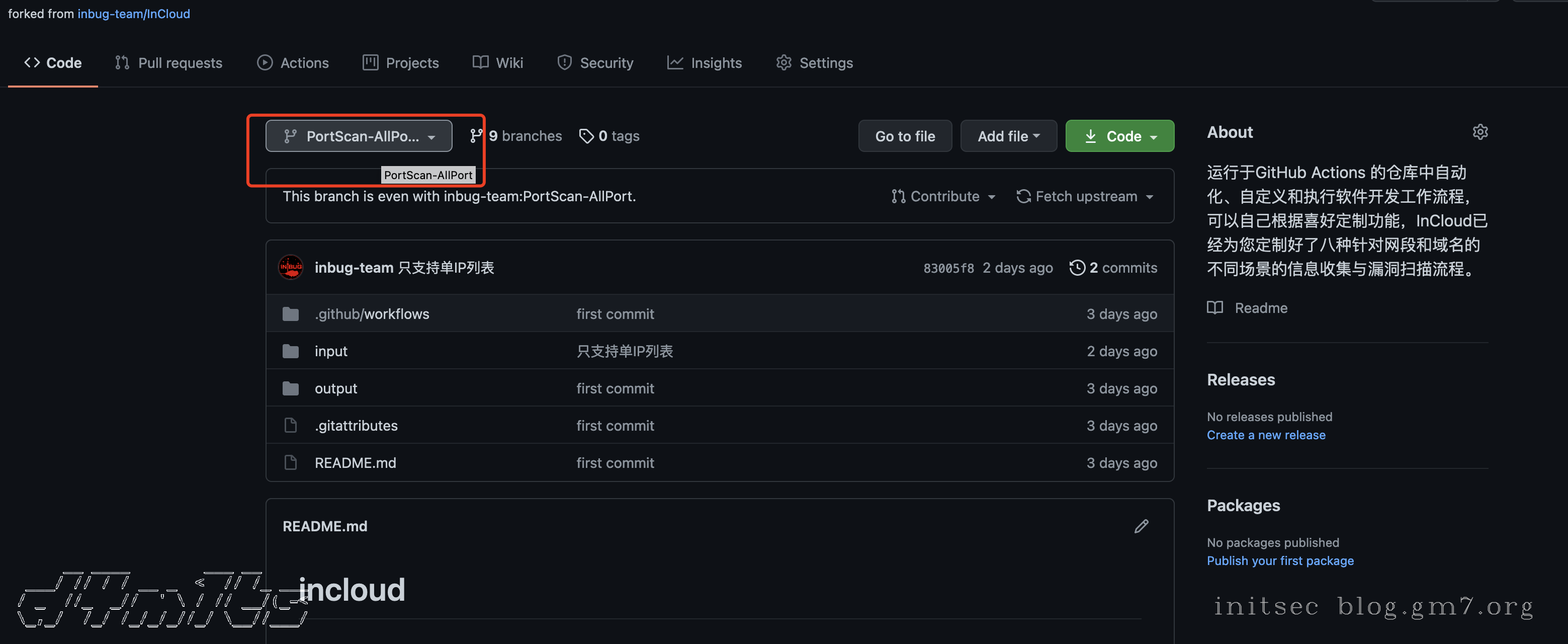Click the inbug-team avatar image
Screen dimensions: 1568x644
coord(291,268)
